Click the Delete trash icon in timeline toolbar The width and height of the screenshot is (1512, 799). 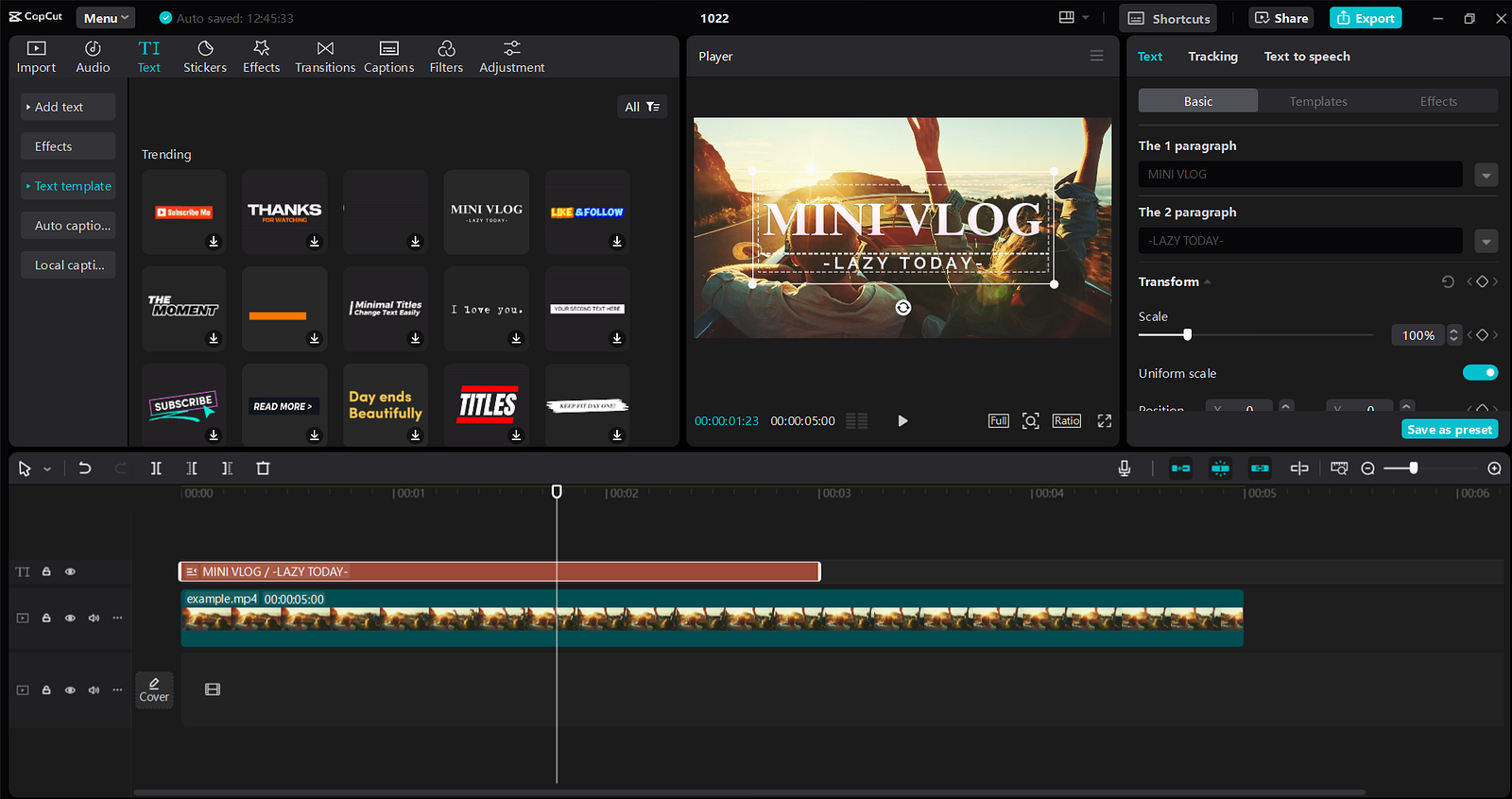263,468
